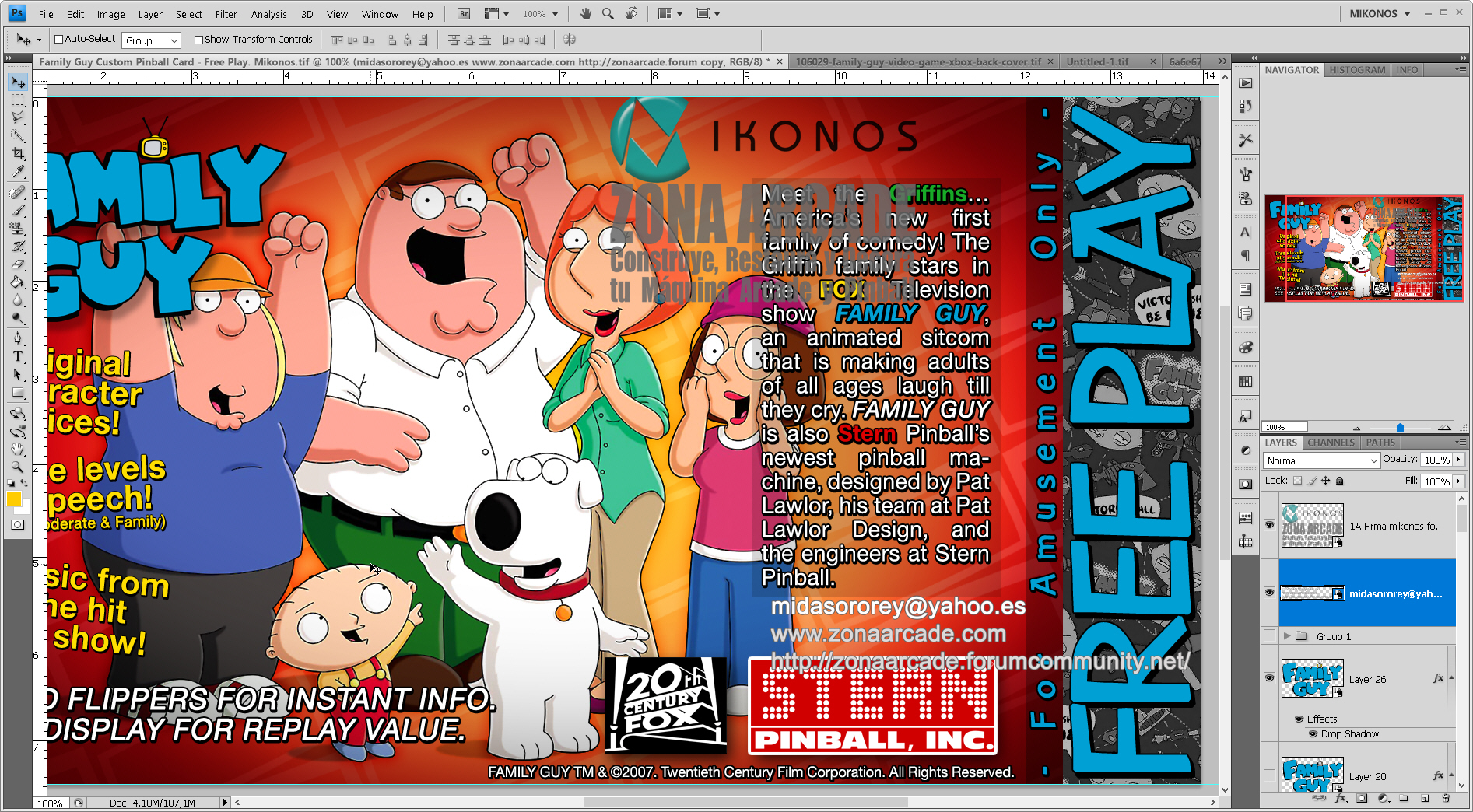Select the History Brush tool
The width and height of the screenshot is (1473, 812).
click(x=17, y=246)
